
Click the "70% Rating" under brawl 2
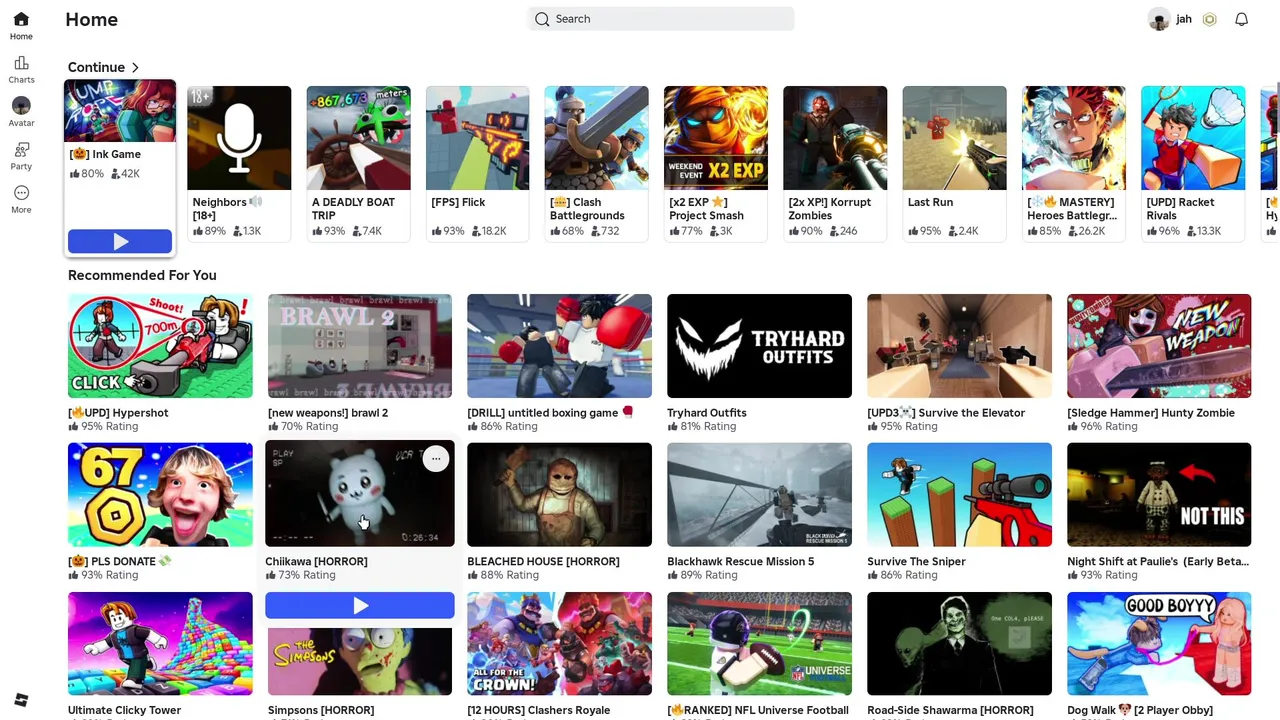point(309,427)
